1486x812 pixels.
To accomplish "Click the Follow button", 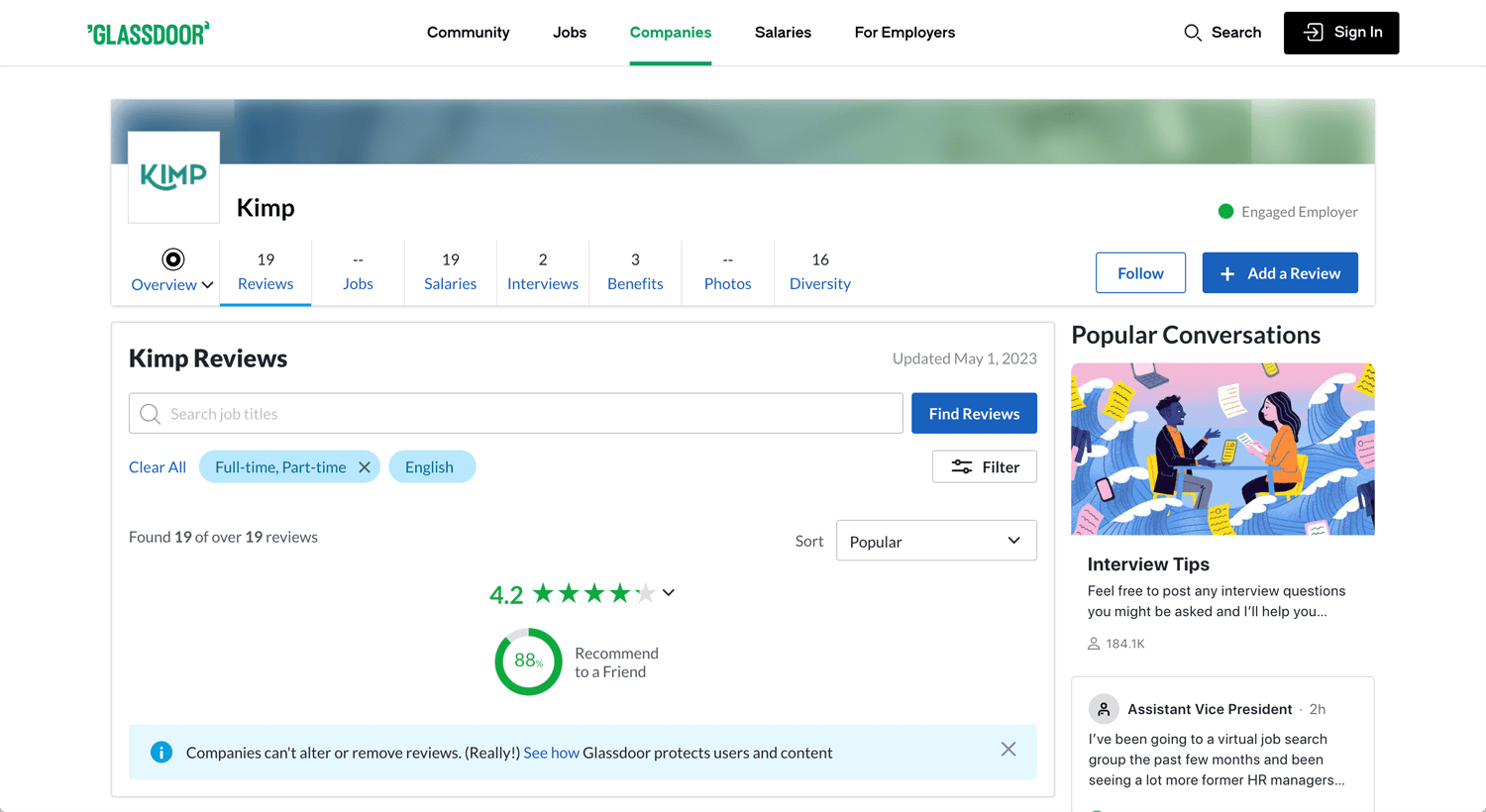I will pyautogui.click(x=1140, y=273).
